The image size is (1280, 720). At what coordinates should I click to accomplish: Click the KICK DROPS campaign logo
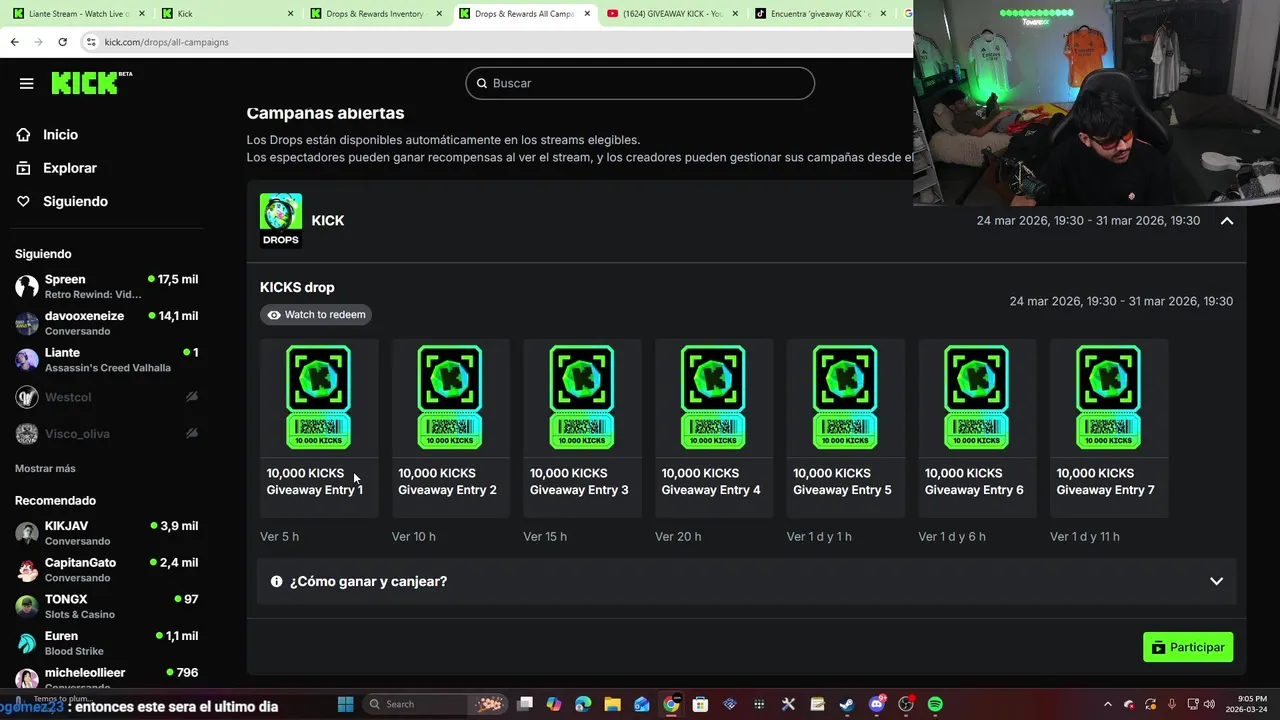click(281, 220)
